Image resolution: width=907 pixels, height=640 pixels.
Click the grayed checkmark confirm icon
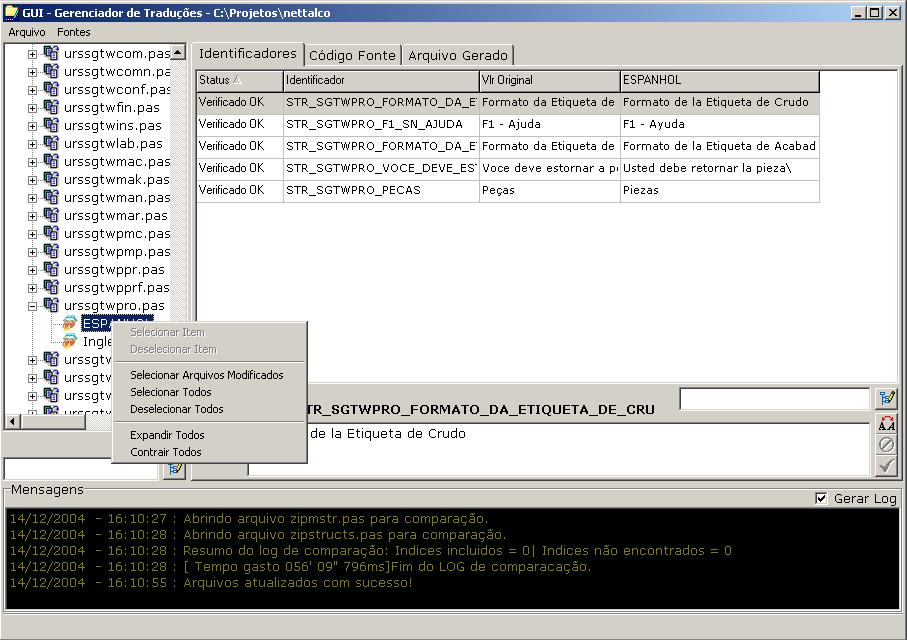click(x=887, y=466)
